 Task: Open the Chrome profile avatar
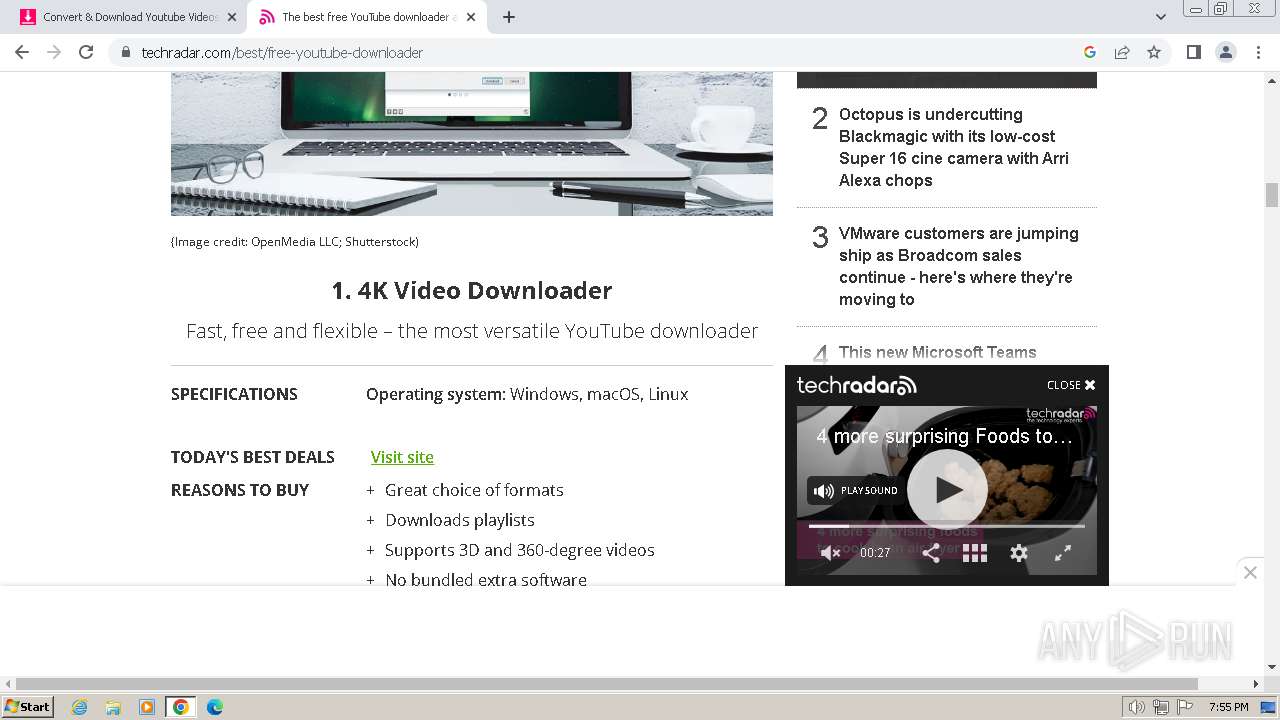pos(1226,52)
